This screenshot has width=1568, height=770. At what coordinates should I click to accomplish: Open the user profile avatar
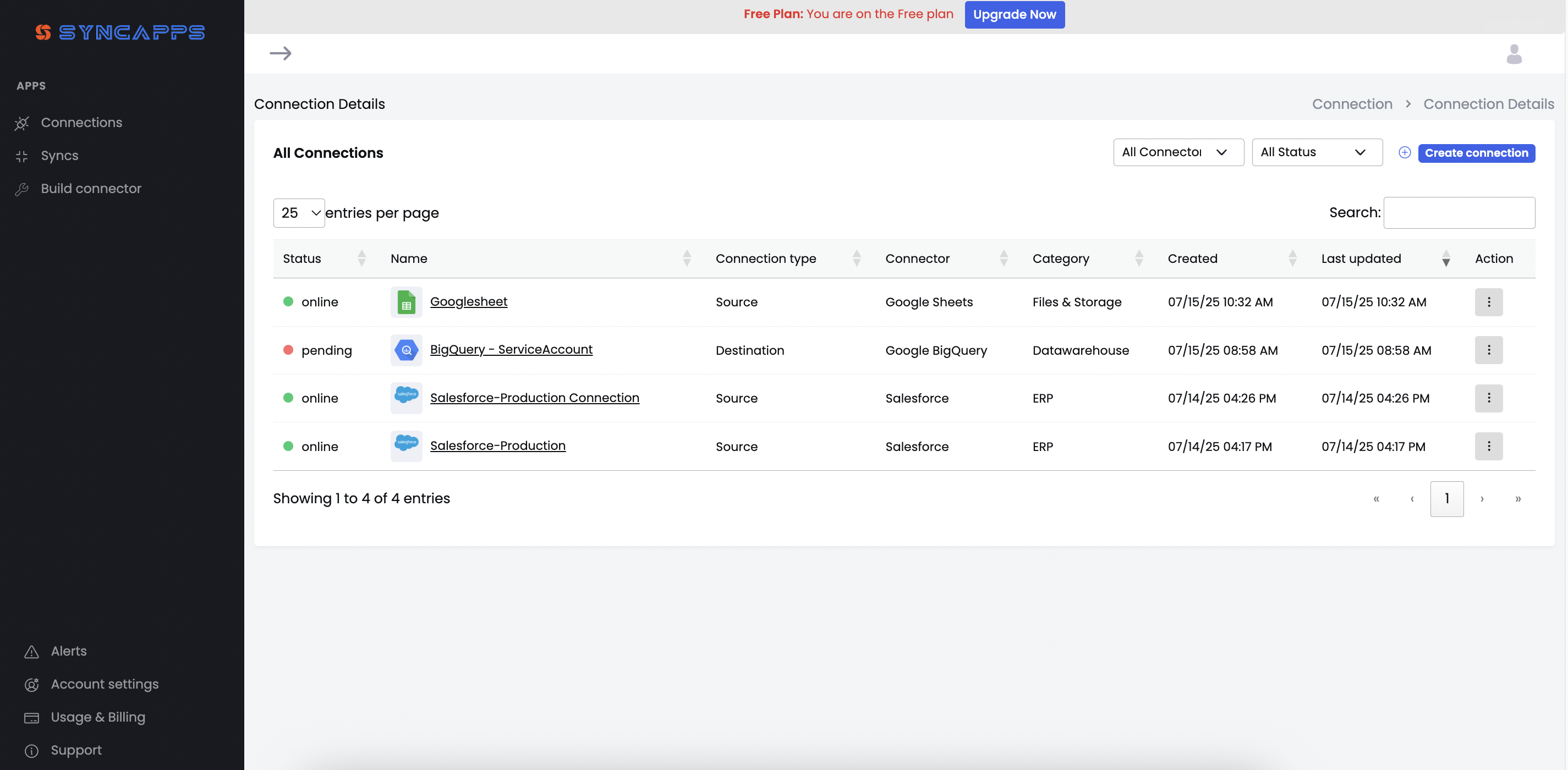point(1514,54)
